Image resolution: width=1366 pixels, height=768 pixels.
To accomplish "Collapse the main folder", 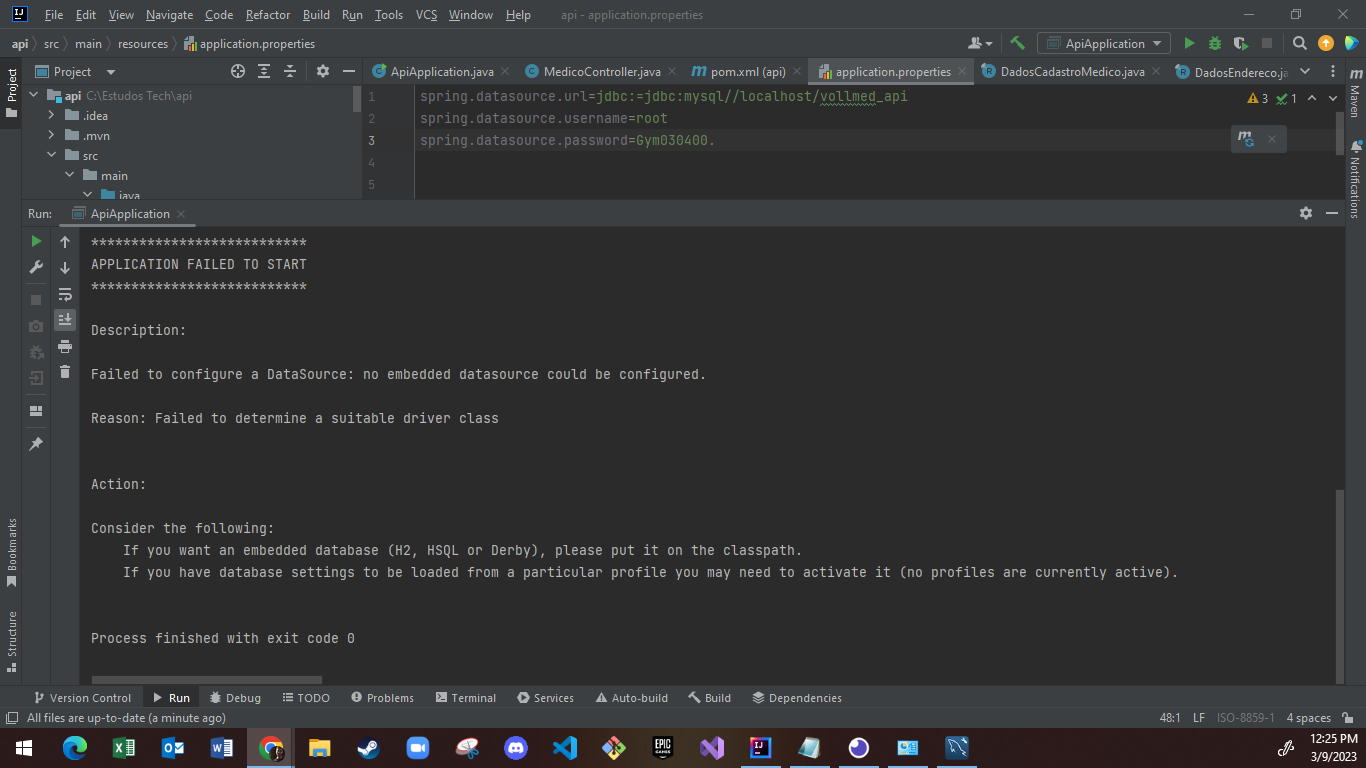I will tap(70, 176).
